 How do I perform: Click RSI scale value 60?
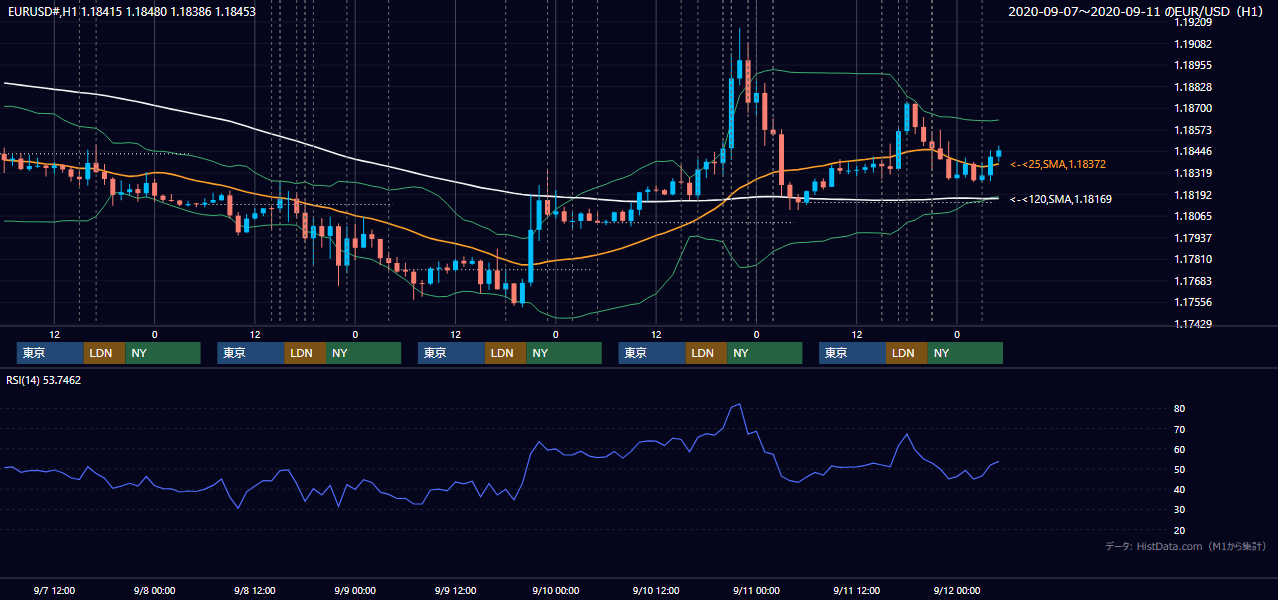click(x=1180, y=449)
